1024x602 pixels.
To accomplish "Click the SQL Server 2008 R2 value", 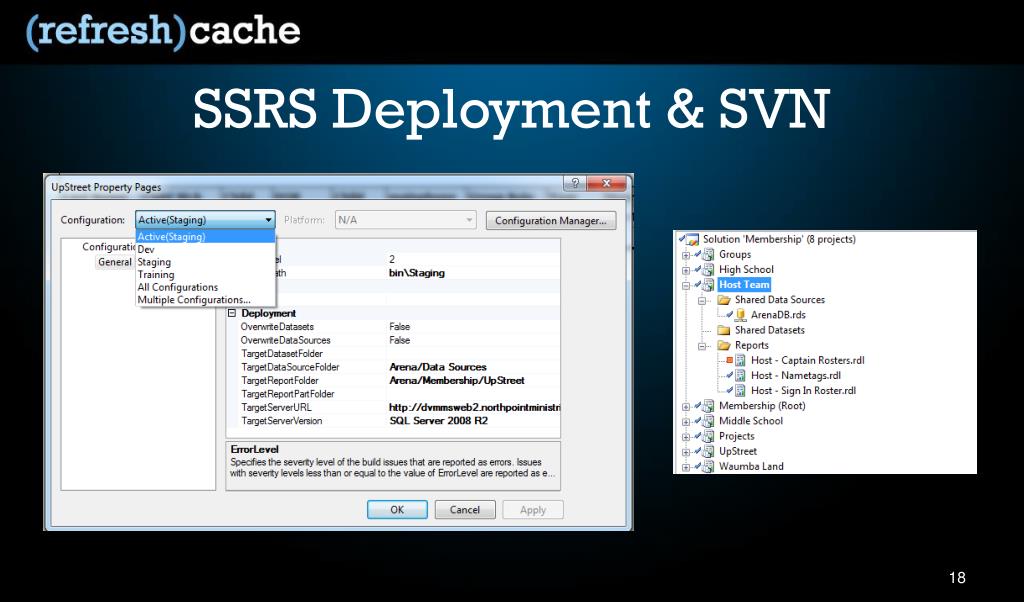I will (438, 421).
